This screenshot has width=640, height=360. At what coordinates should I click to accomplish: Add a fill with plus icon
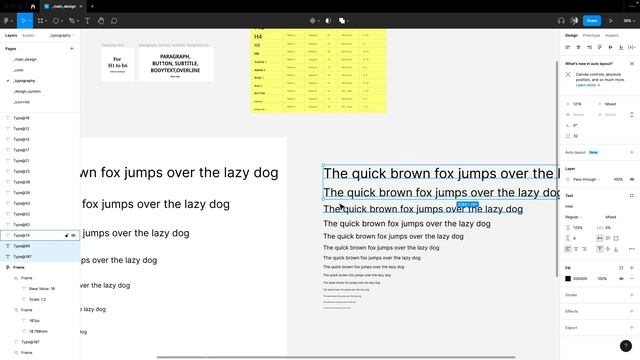632,268
